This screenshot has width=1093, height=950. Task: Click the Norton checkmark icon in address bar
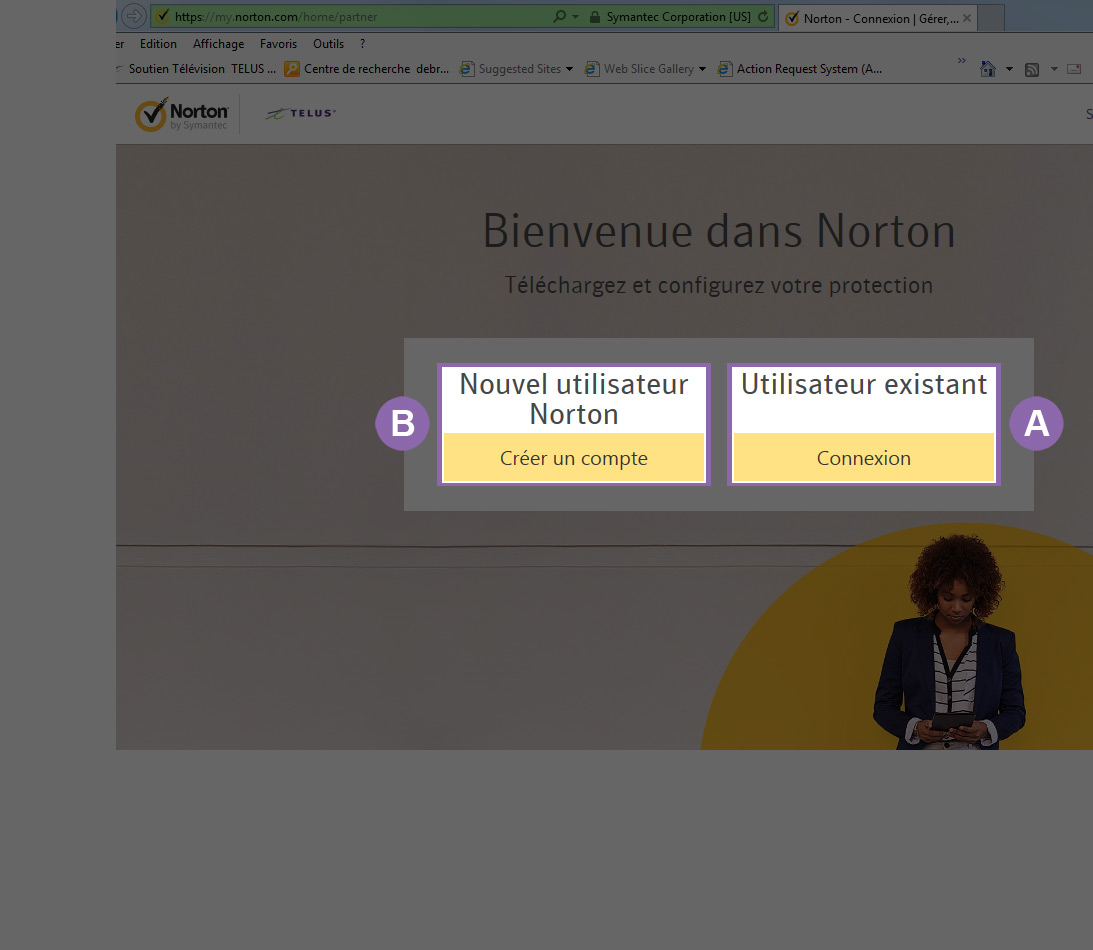pyautogui.click(x=163, y=15)
